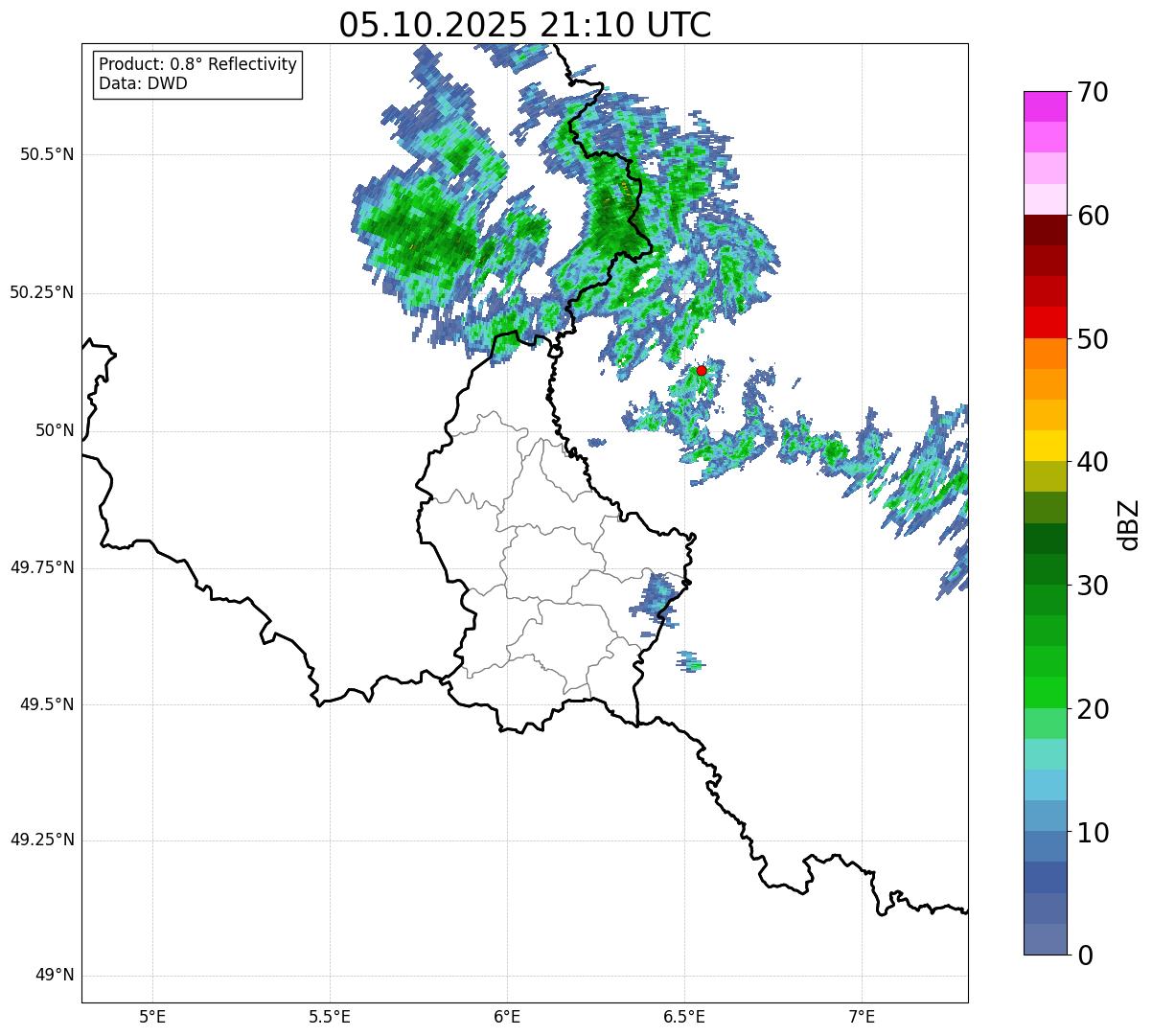Click the "Product: 0.8° Reflectivity" legend line
Image resolution: width=1152 pixels, height=1036 pixels.
(x=198, y=64)
